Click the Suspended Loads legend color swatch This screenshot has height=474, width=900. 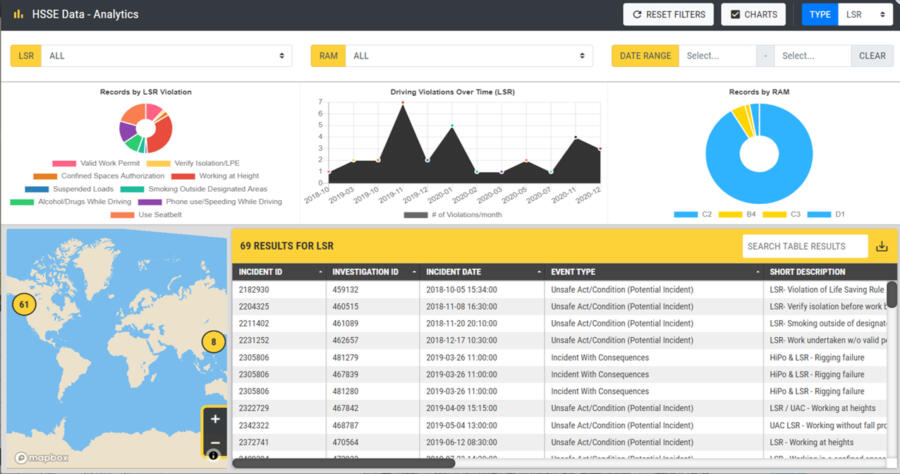coord(36,188)
